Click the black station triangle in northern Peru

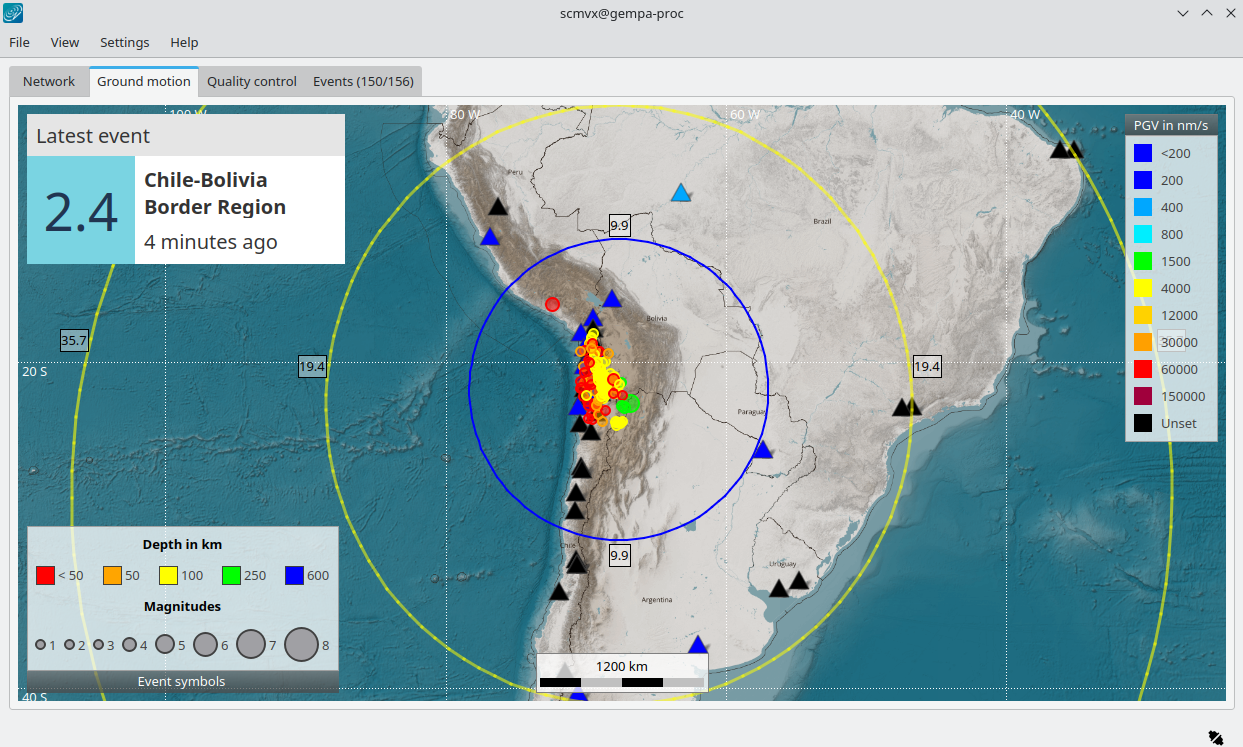coord(498,208)
